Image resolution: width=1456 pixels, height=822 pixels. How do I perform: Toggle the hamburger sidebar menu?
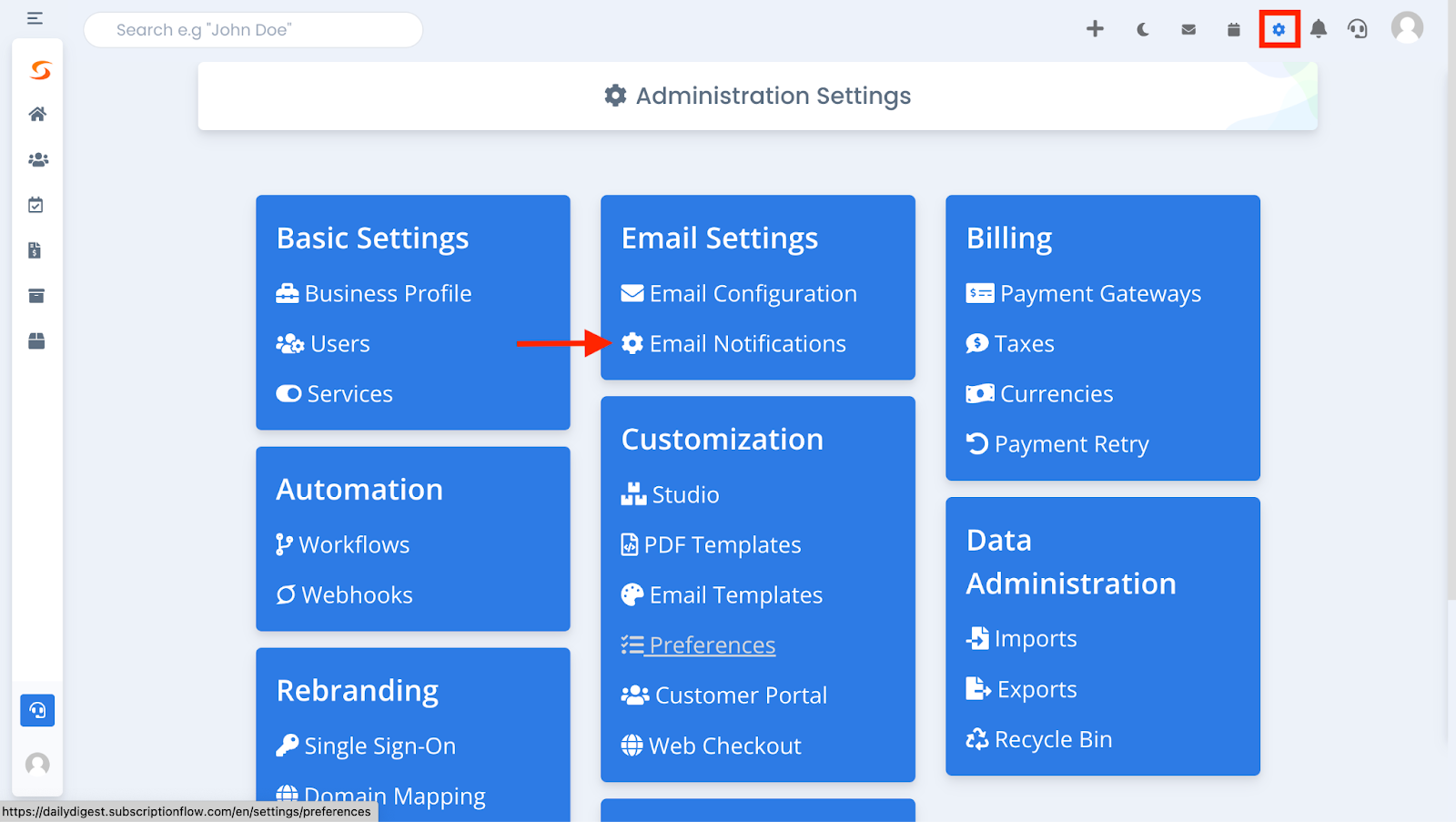click(x=35, y=18)
